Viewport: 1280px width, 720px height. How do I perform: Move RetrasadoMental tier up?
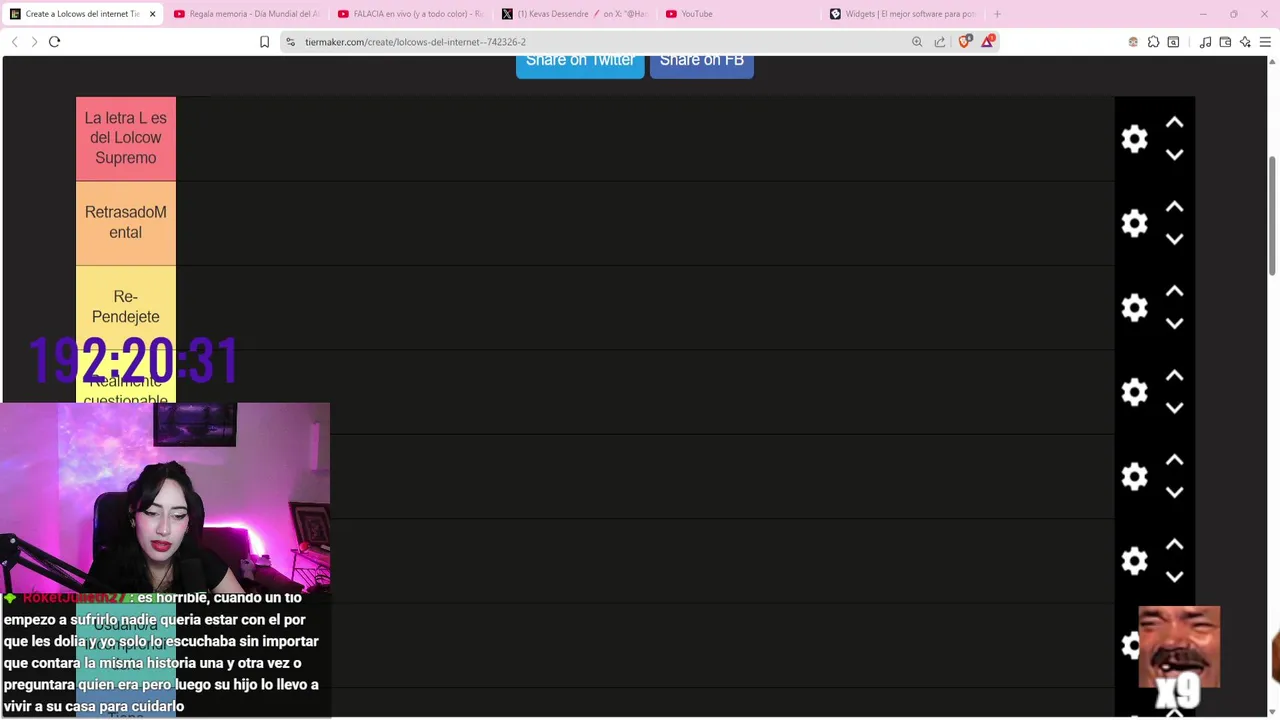click(x=1175, y=207)
